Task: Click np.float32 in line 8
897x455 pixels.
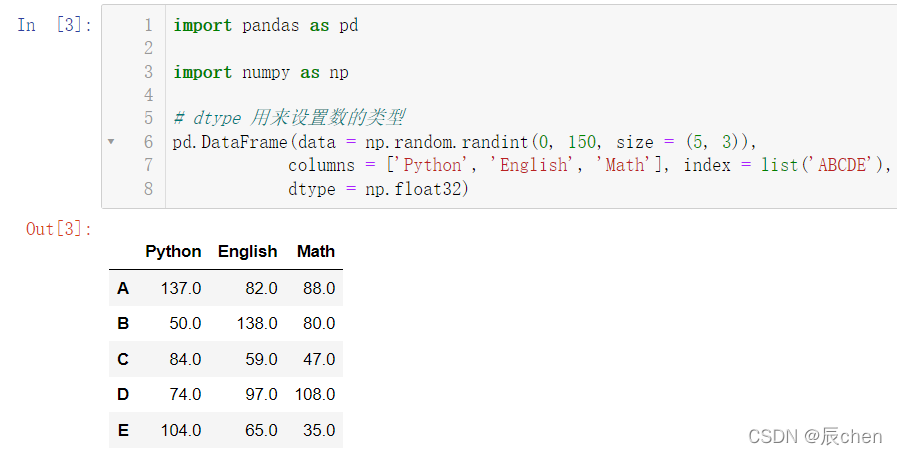Action: click(x=413, y=188)
